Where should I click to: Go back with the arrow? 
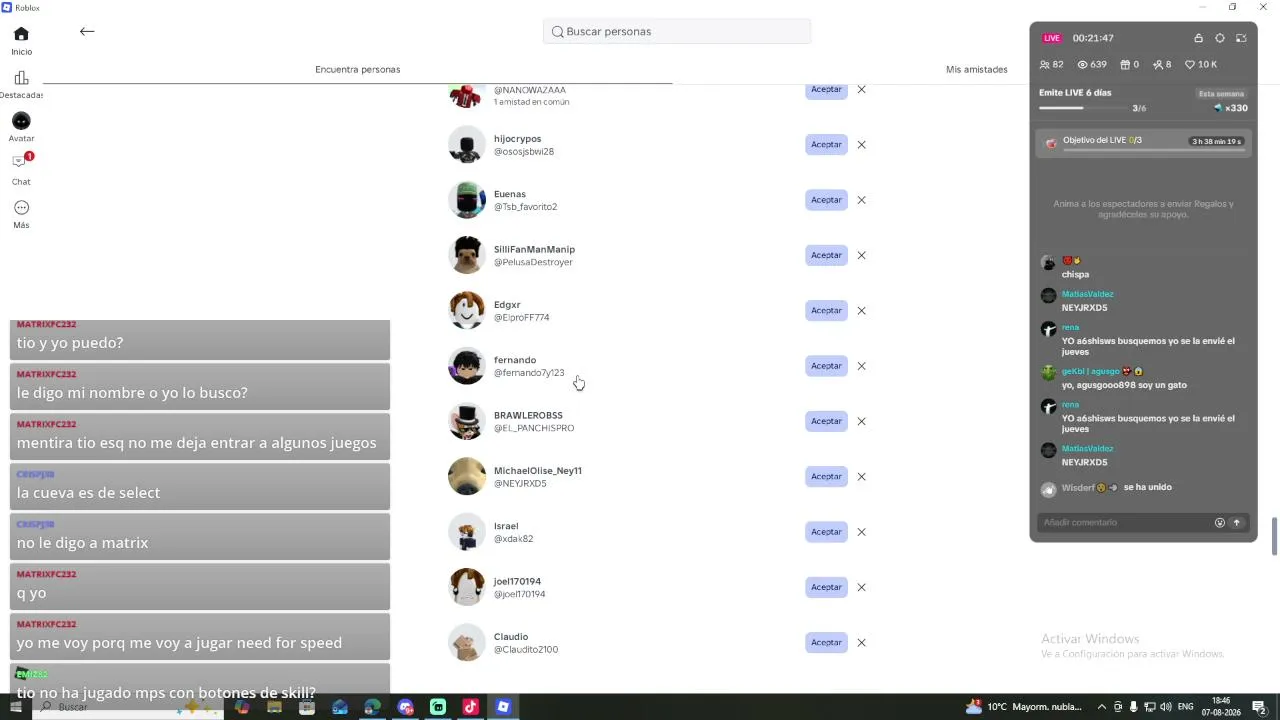click(x=87, y=31)
